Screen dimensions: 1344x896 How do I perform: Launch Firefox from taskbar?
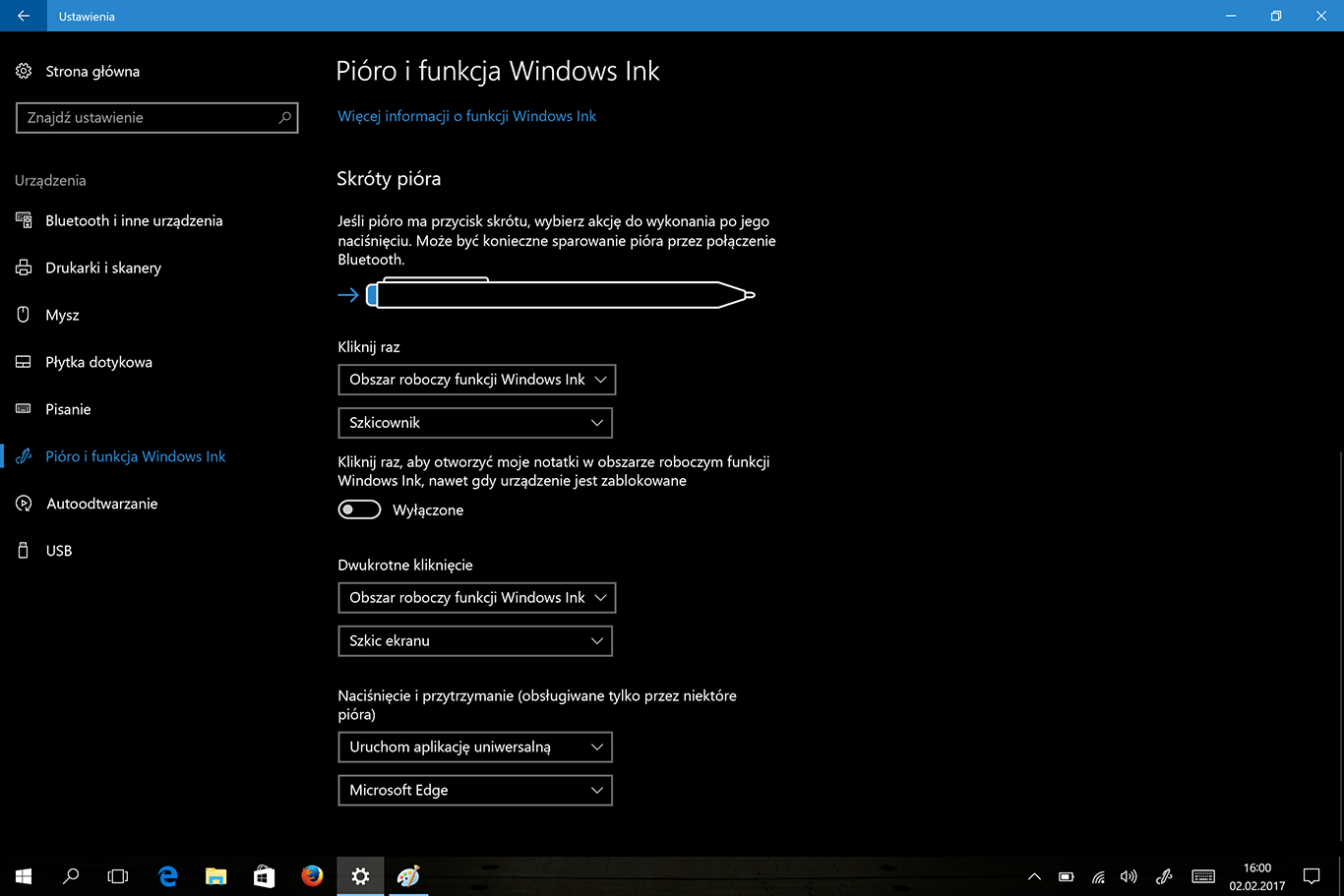312,875
